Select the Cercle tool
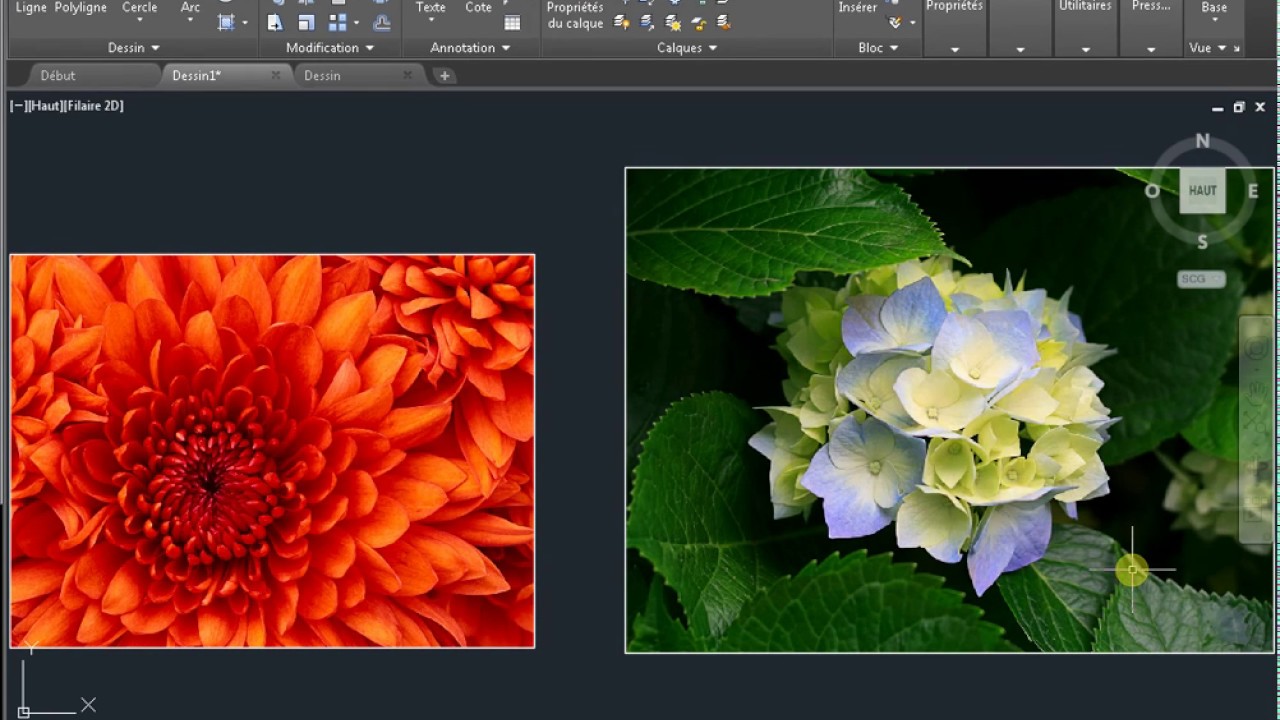 click(x=139, y=7)
